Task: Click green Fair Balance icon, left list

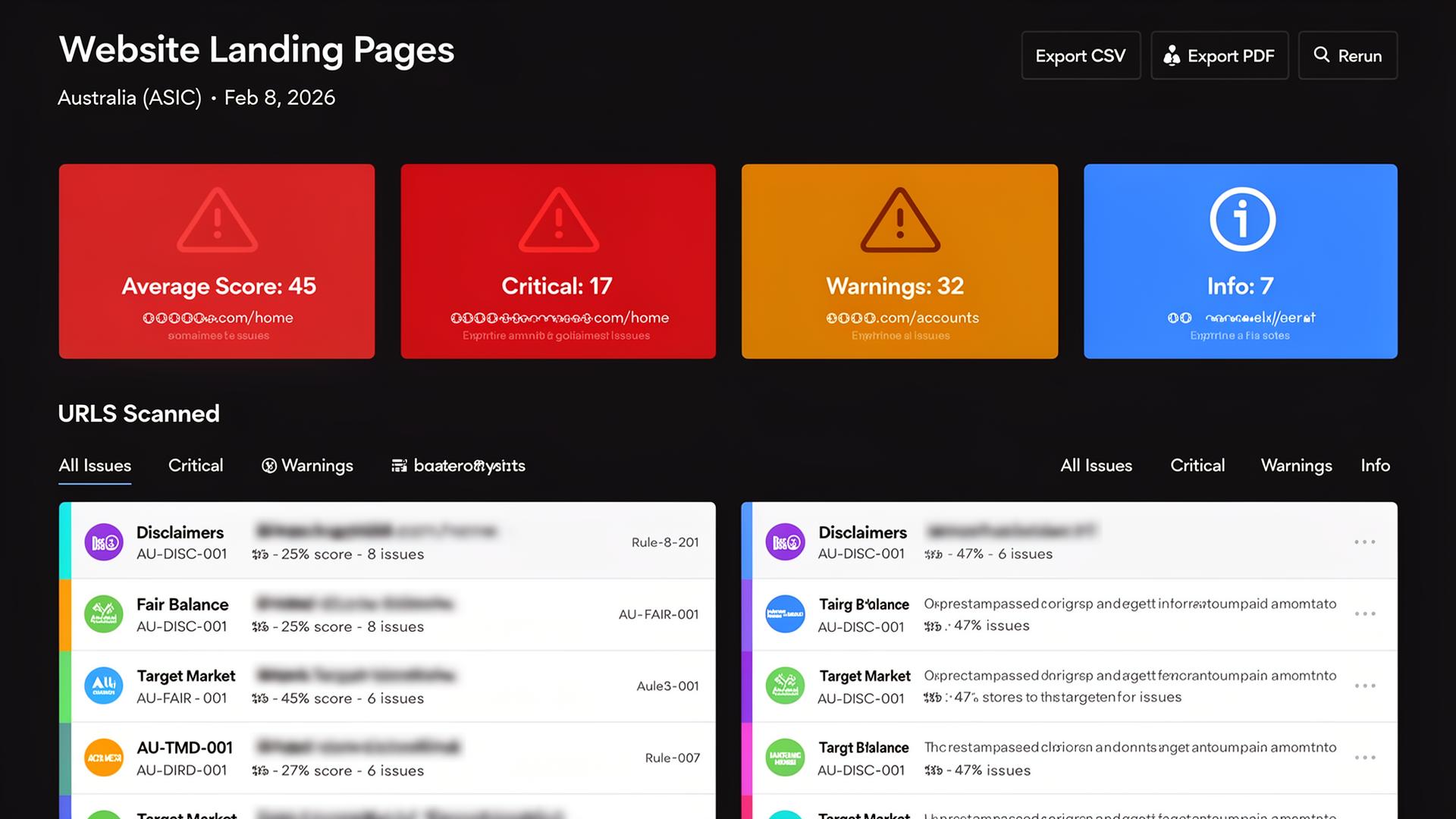Action: tap(103, 614)
